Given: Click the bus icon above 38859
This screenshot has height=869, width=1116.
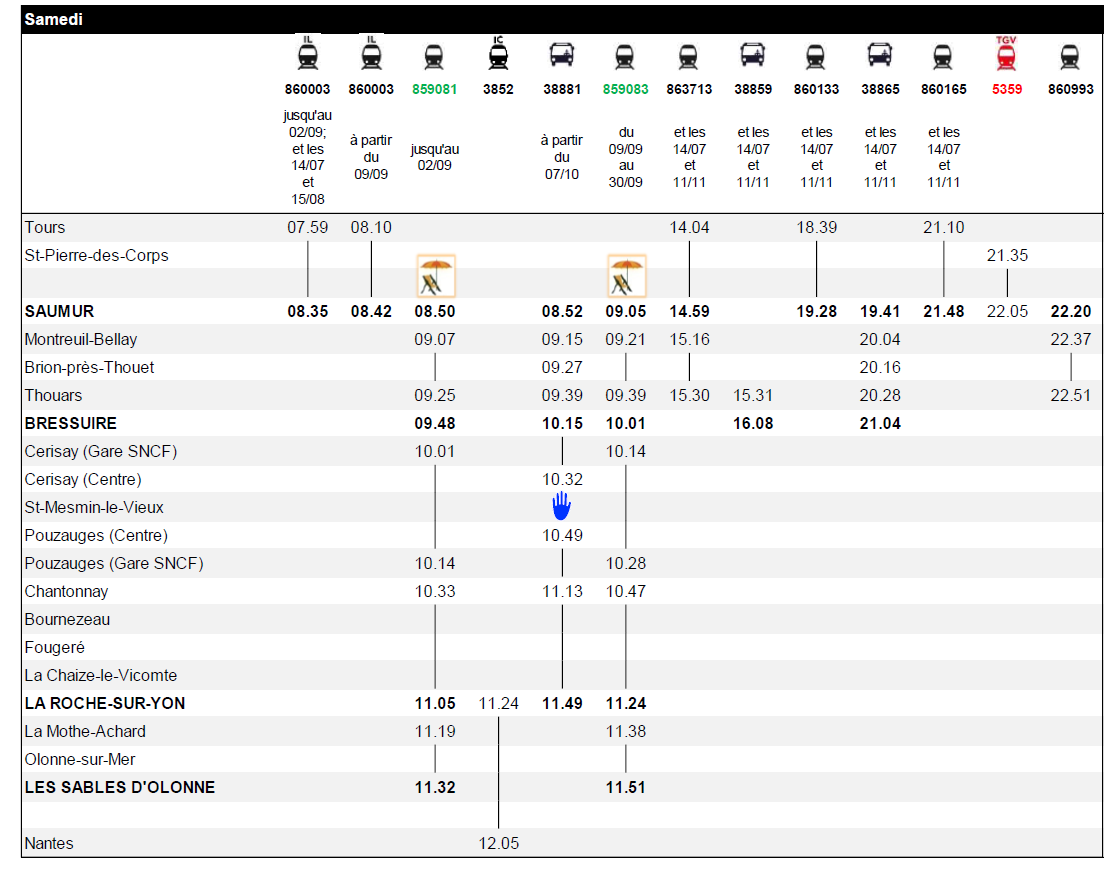Looking at the screenshot, I should [752, 56].
